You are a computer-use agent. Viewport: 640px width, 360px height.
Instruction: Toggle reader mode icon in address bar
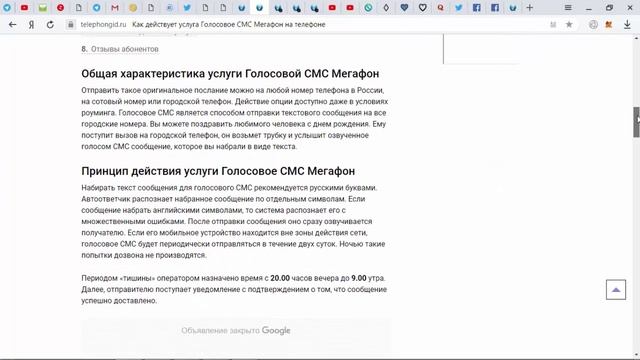click(553, 24)
